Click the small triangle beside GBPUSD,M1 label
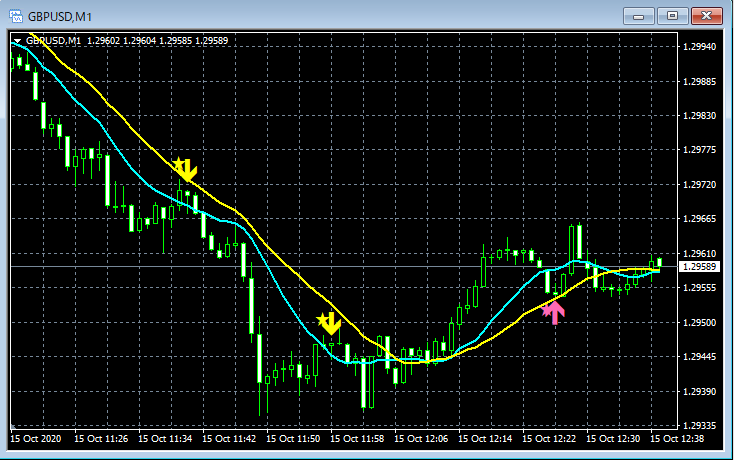The height and width of the screenshot is (460, 735). click(17, 41)
